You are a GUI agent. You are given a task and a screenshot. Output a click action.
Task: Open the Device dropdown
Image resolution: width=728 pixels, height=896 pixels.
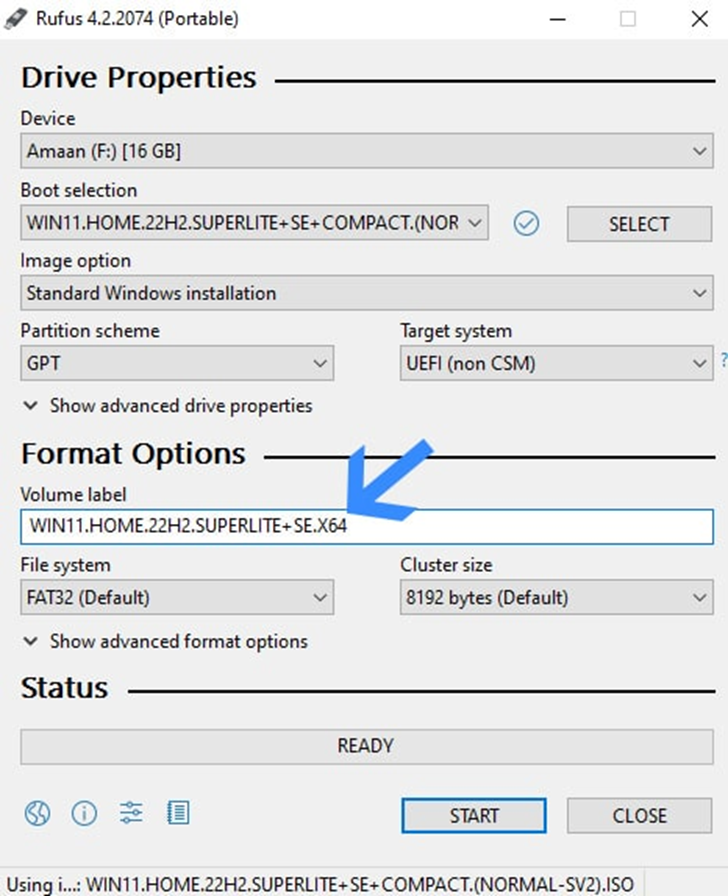[367, 151]
